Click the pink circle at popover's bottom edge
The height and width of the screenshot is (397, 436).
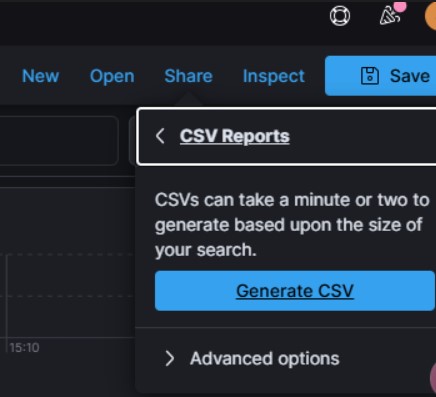point(433,377)
